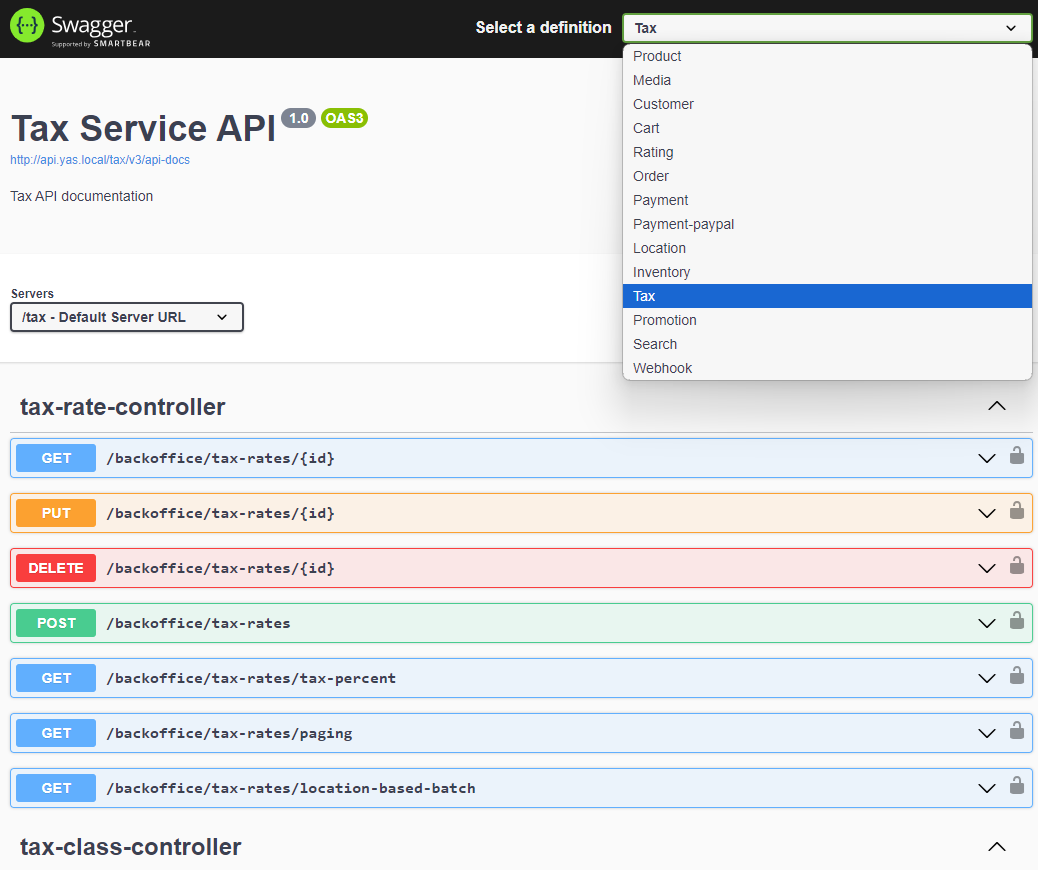Collapse the tax-rate-controller section
Image resolution: width=1038 pixels, height=870 pixels.
tap(996, 406)
